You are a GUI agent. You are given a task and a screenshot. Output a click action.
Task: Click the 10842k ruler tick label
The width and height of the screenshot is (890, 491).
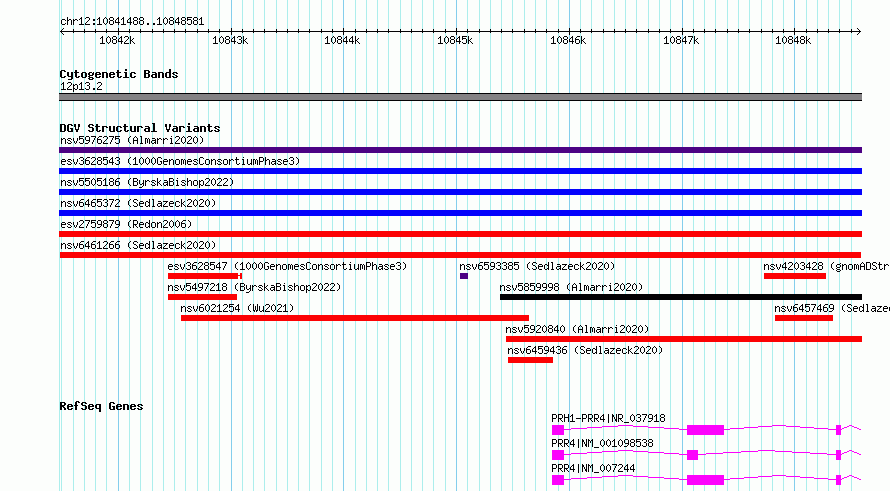(117, 40)
